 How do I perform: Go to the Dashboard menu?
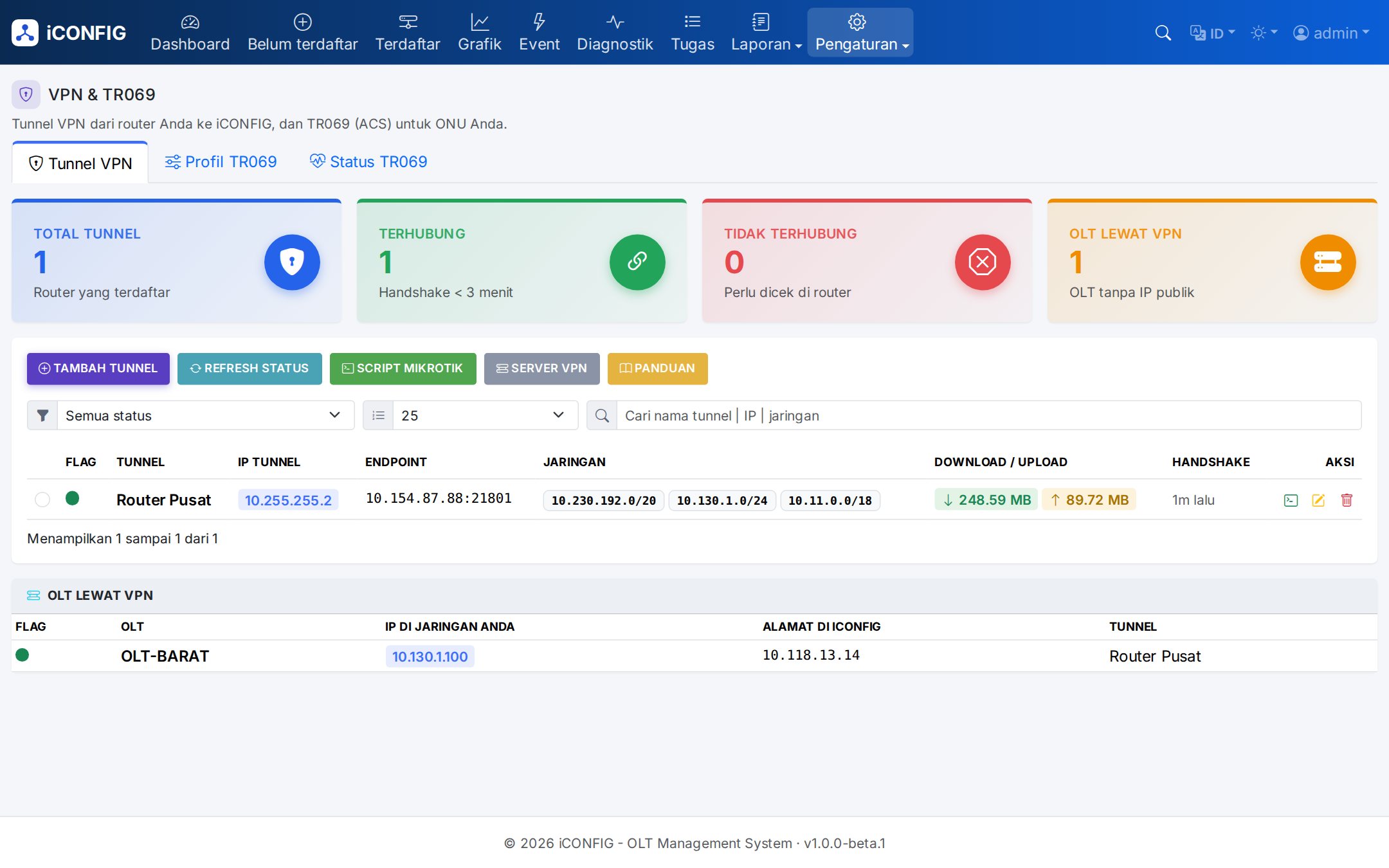(x=190, y=33)
